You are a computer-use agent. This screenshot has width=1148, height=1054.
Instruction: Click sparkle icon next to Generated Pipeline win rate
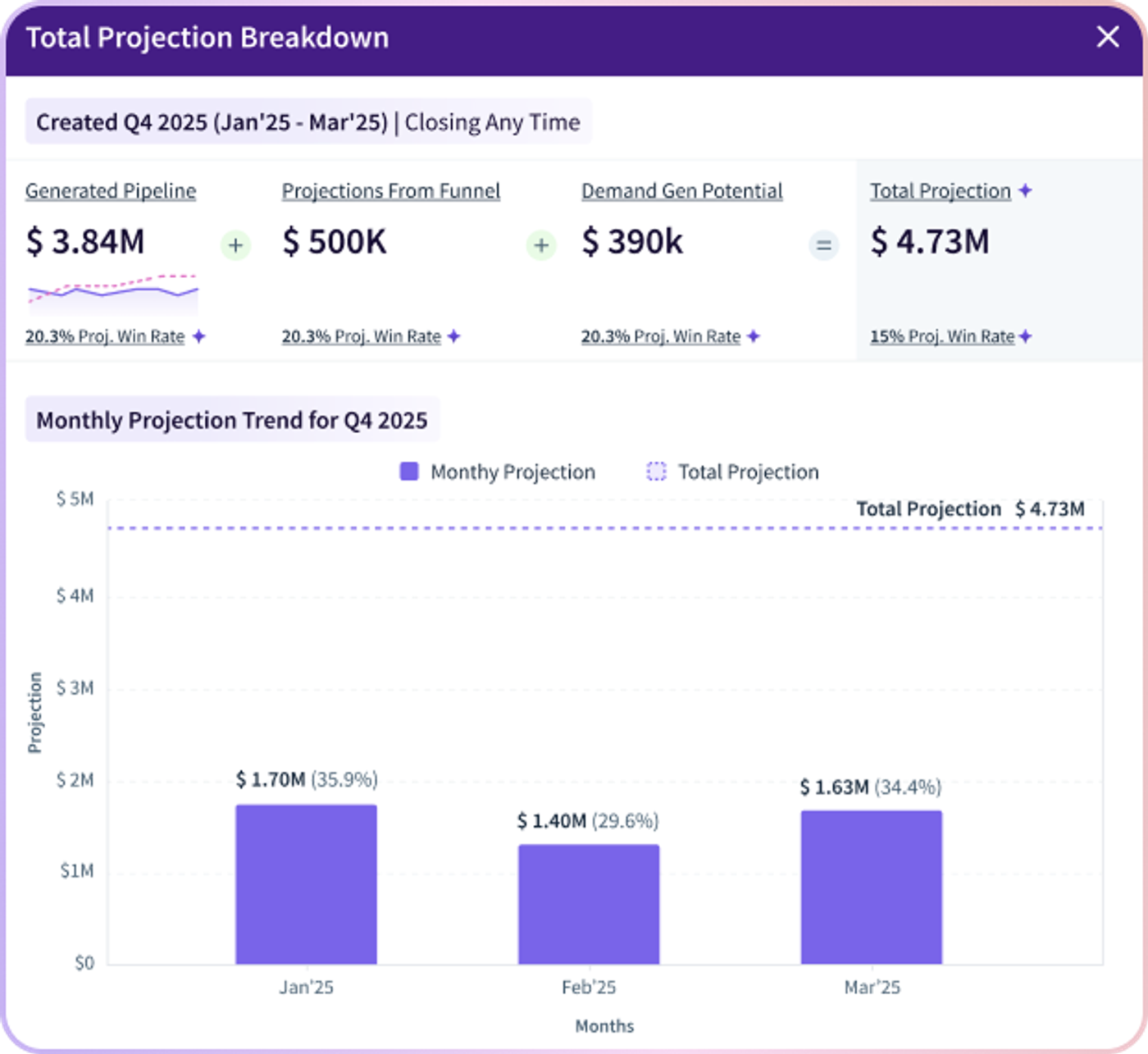[198, 336]
